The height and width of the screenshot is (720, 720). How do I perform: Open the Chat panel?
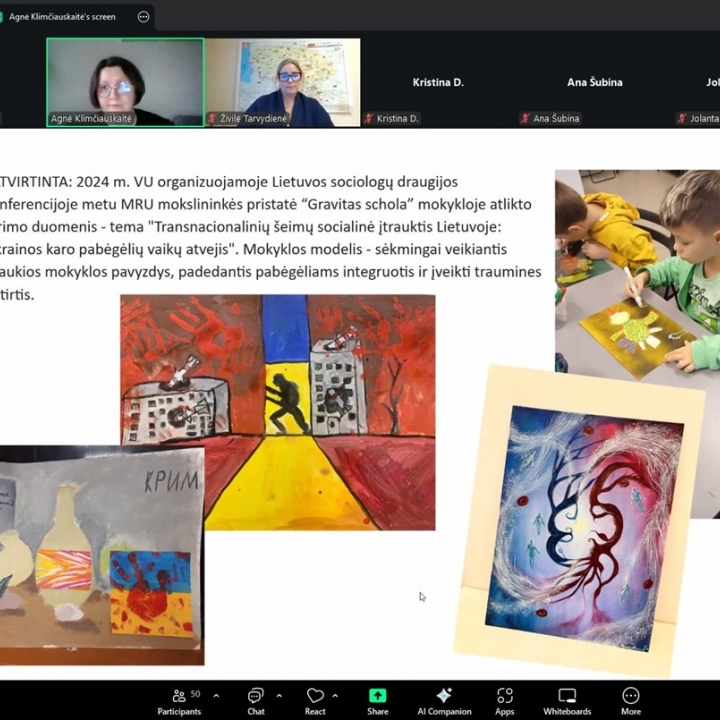click(x=256, y=700)
